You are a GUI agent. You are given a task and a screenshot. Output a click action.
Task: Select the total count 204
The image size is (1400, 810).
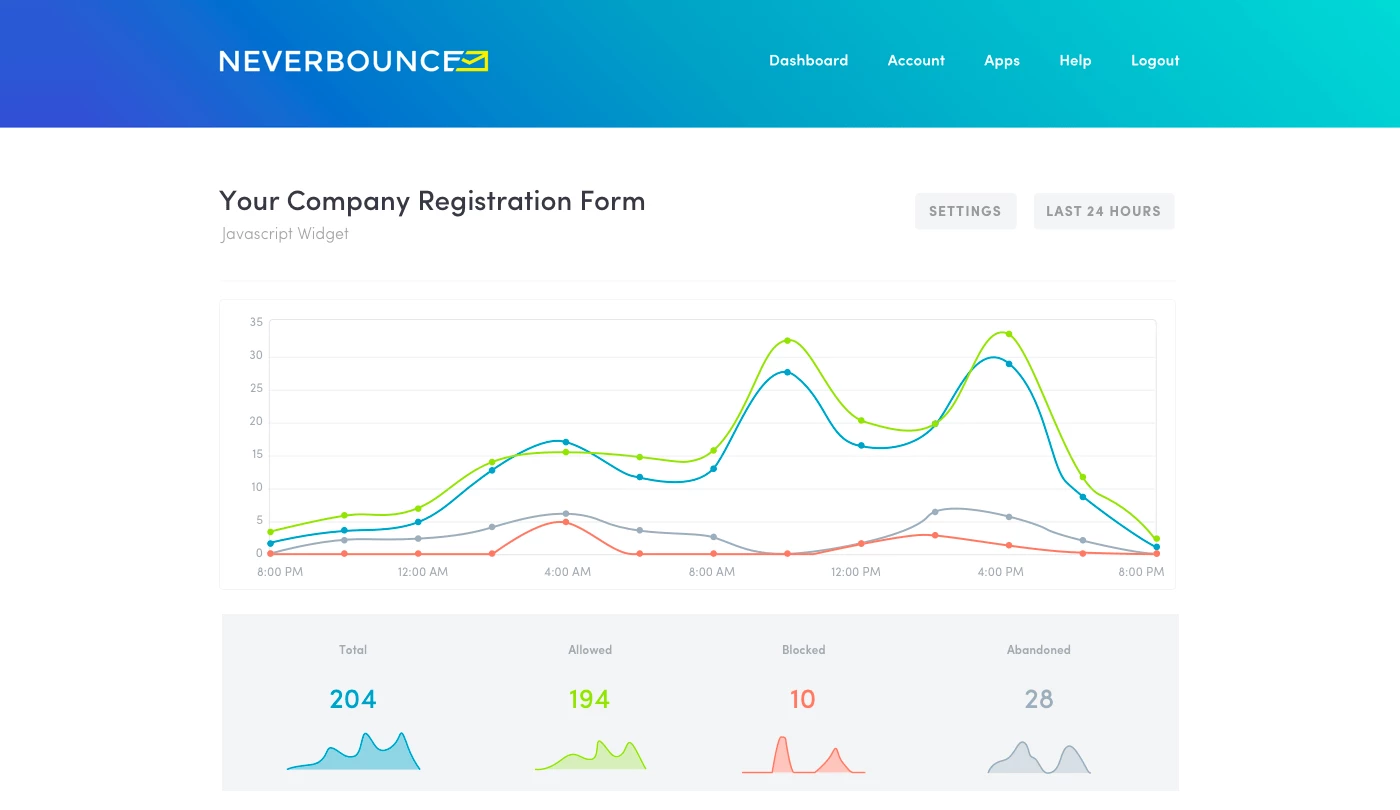[353, 699]
